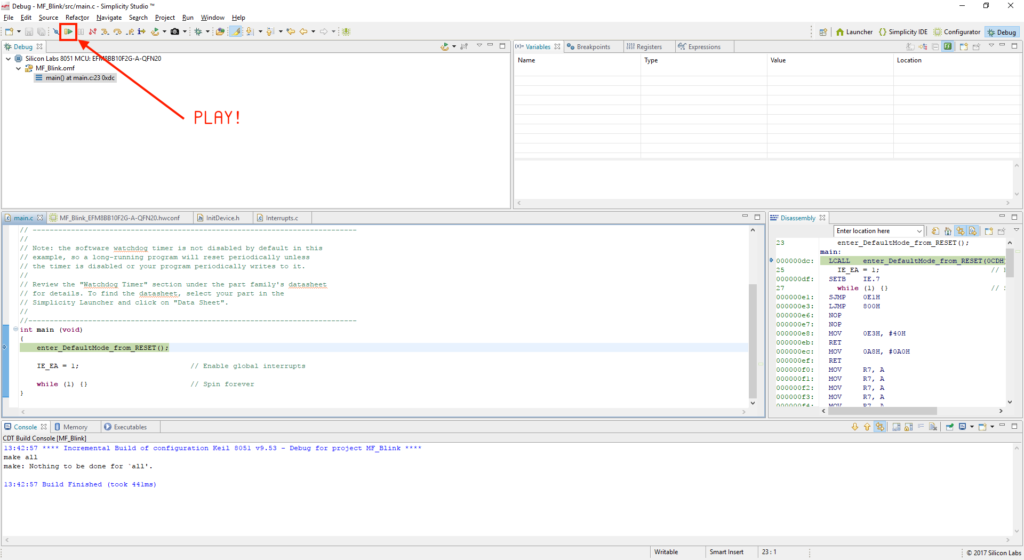
Task: Open the Refactor menu
Action: pyautogui.click(x=77, y=18)
